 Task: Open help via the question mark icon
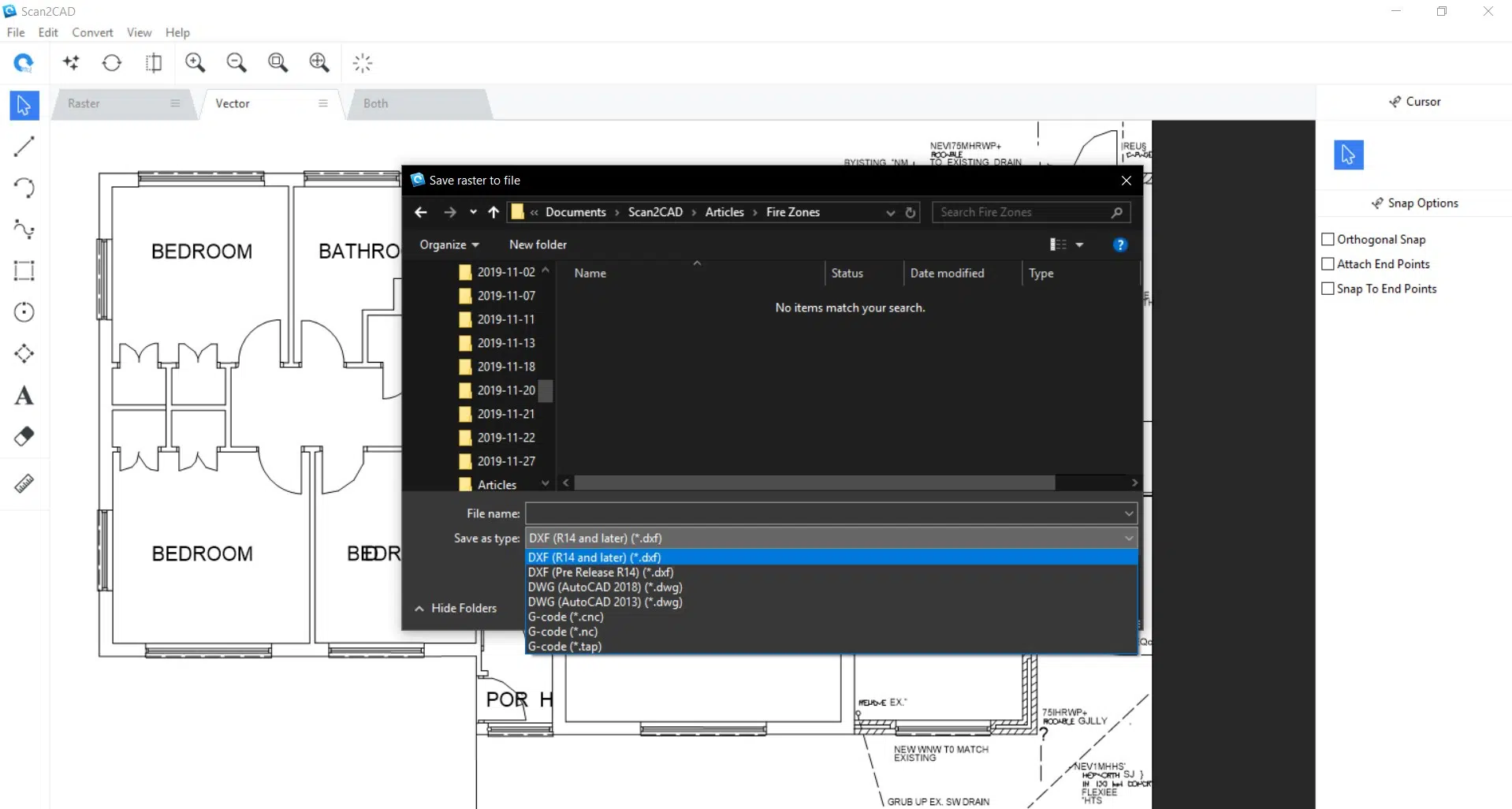pyautogui.click(x=1120, y=244)
